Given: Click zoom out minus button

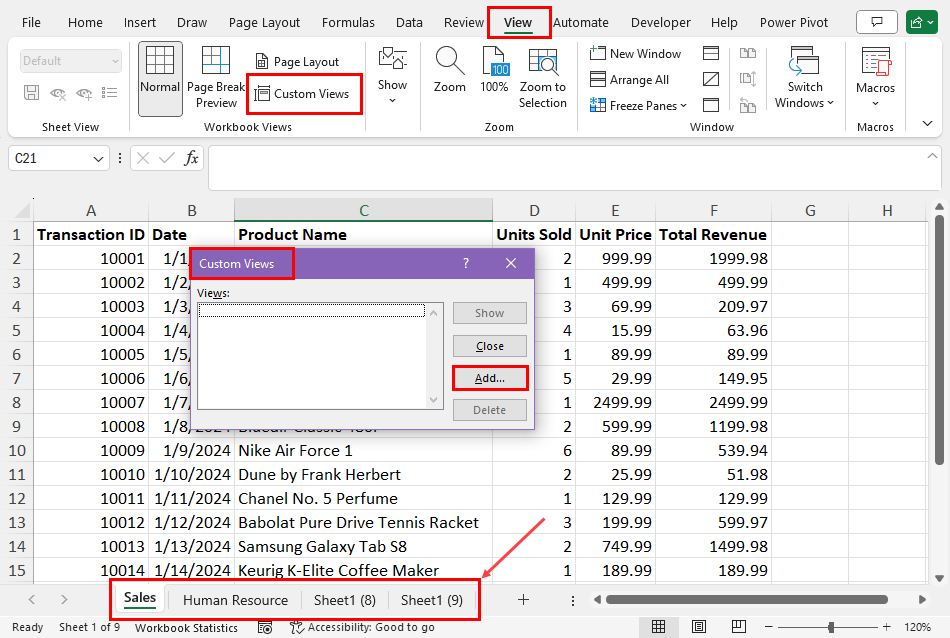Looking at the screenshot, I should pyautogui.click(x=768, y=627).
